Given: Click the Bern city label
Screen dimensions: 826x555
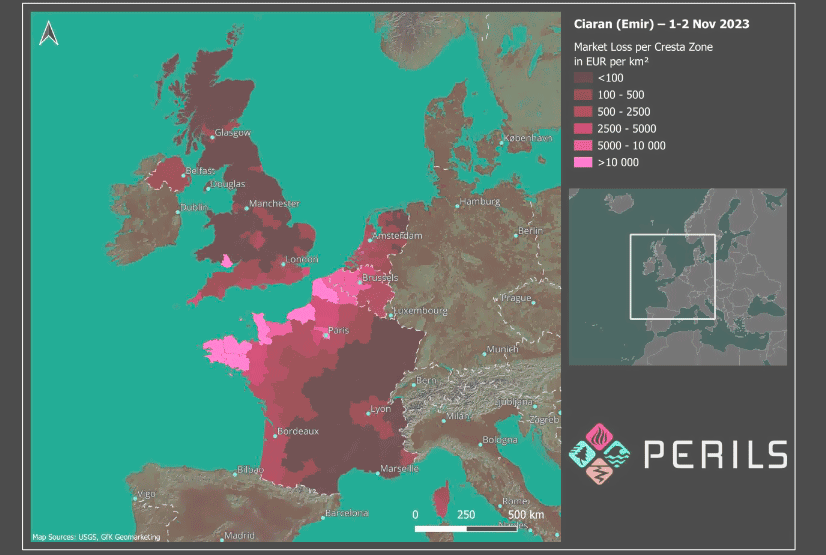Looking at the screenshot, I should pyautogui.click(x=426, y=380).
